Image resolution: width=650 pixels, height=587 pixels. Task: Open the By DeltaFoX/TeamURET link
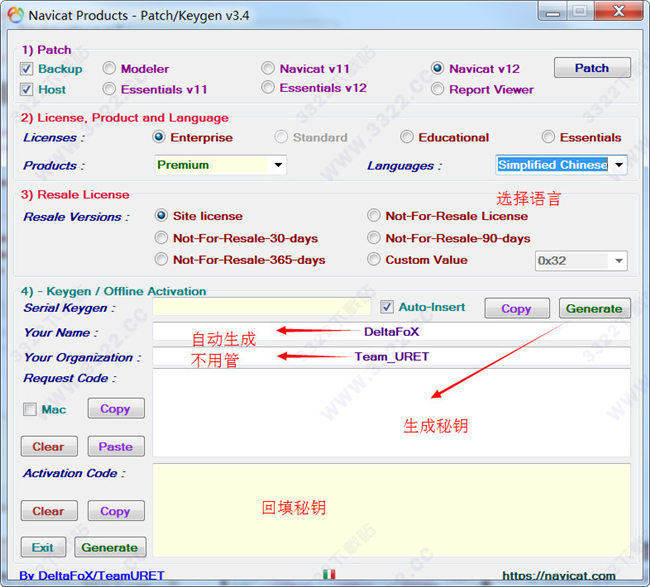click(x=92, y=575)
